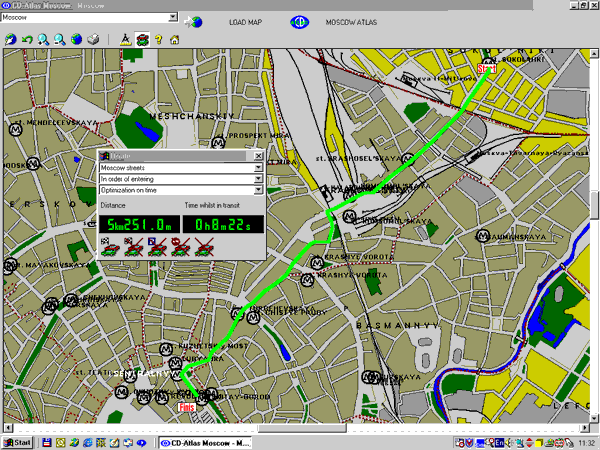This screenshot has width=600, height=450.
Task: Click Mayakovskaya metro station symbol
Action: 10,265
